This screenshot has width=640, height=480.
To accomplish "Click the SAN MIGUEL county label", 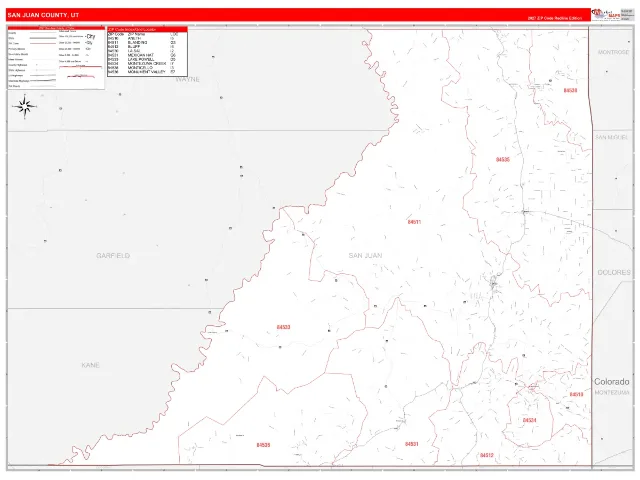I will tap(611, 137).
